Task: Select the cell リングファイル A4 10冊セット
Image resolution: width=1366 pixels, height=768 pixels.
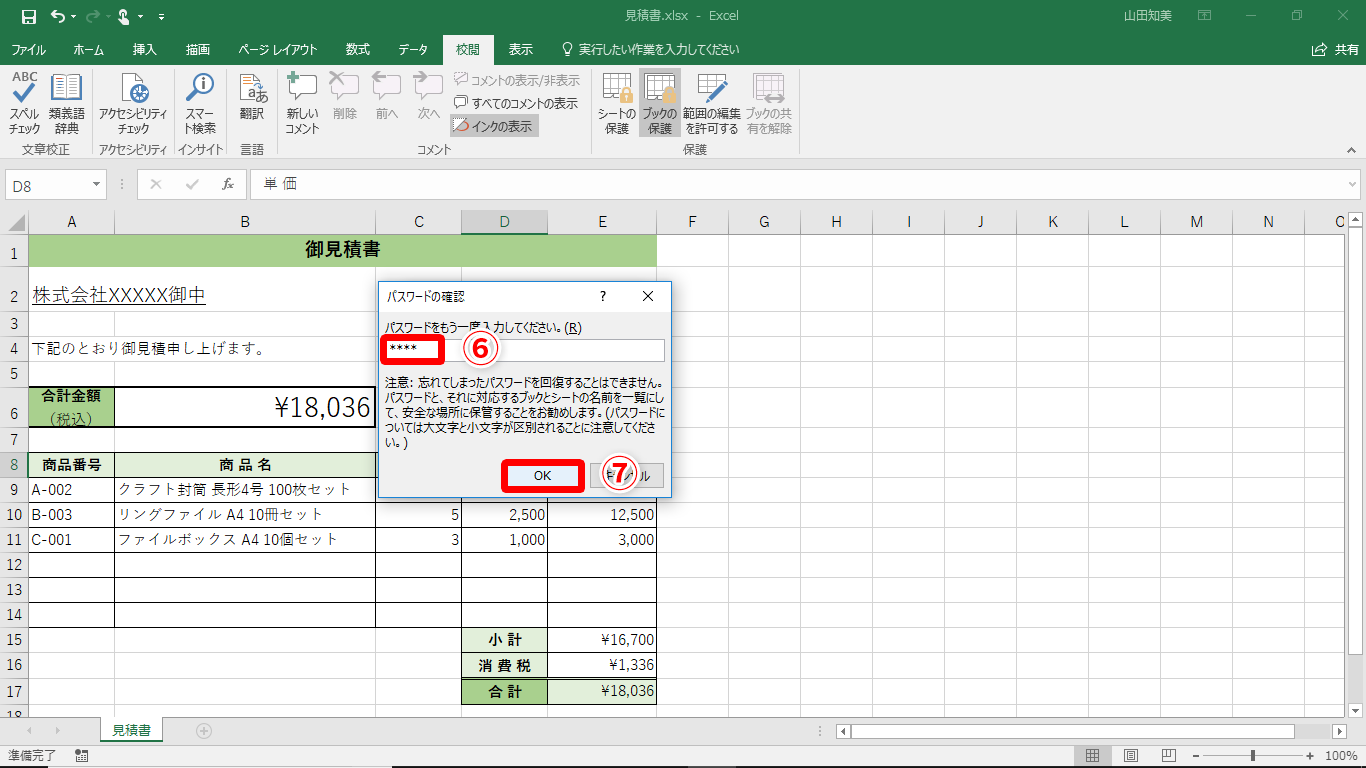Action: 245,515
